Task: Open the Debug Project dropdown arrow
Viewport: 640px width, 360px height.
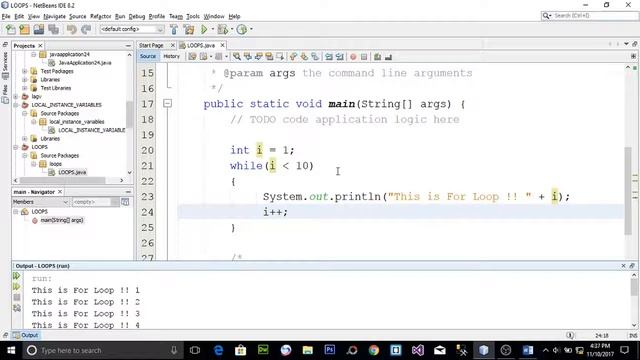Action: [231, 29]
